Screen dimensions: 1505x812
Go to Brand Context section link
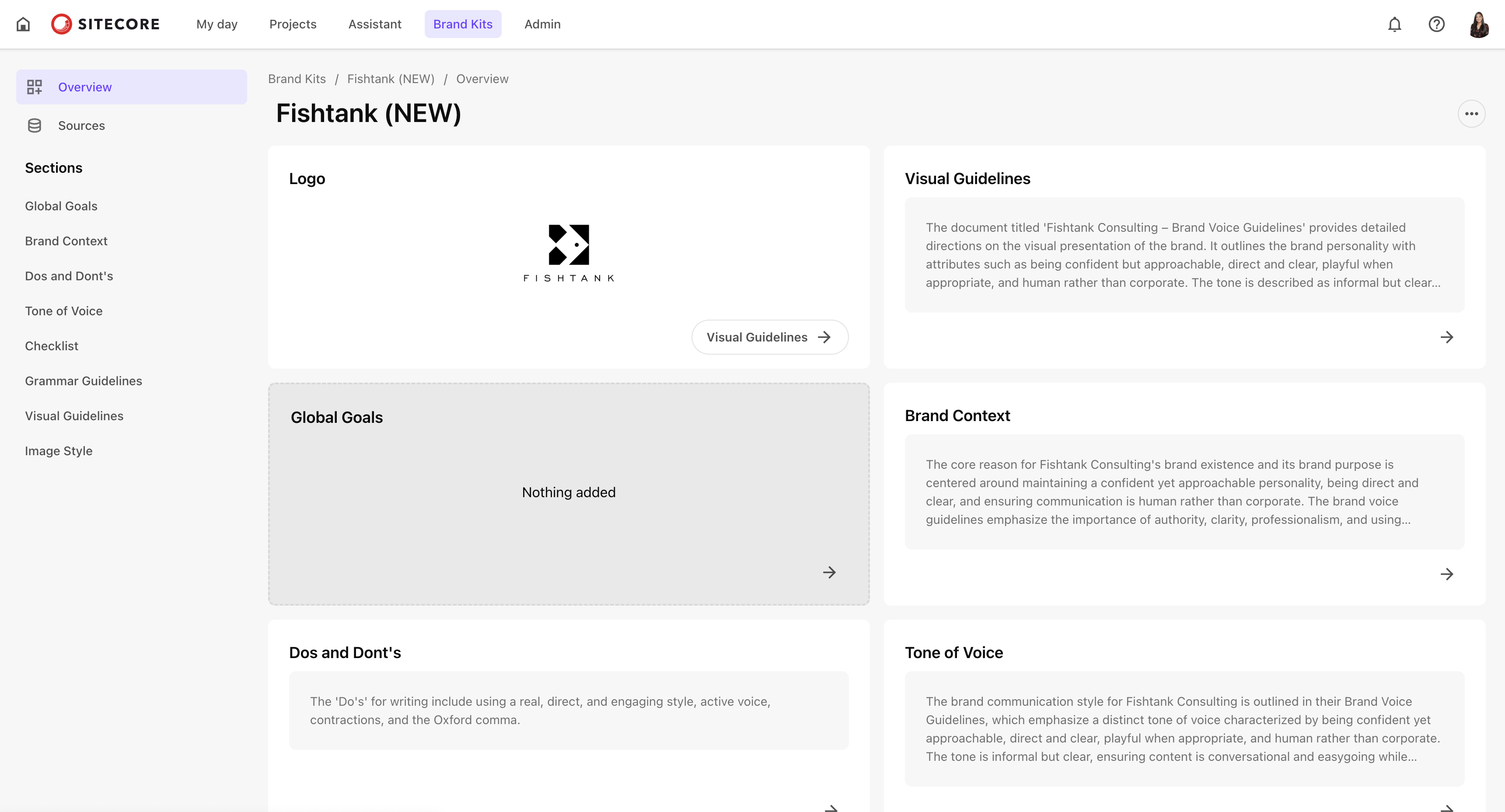(x=66, y=241)
